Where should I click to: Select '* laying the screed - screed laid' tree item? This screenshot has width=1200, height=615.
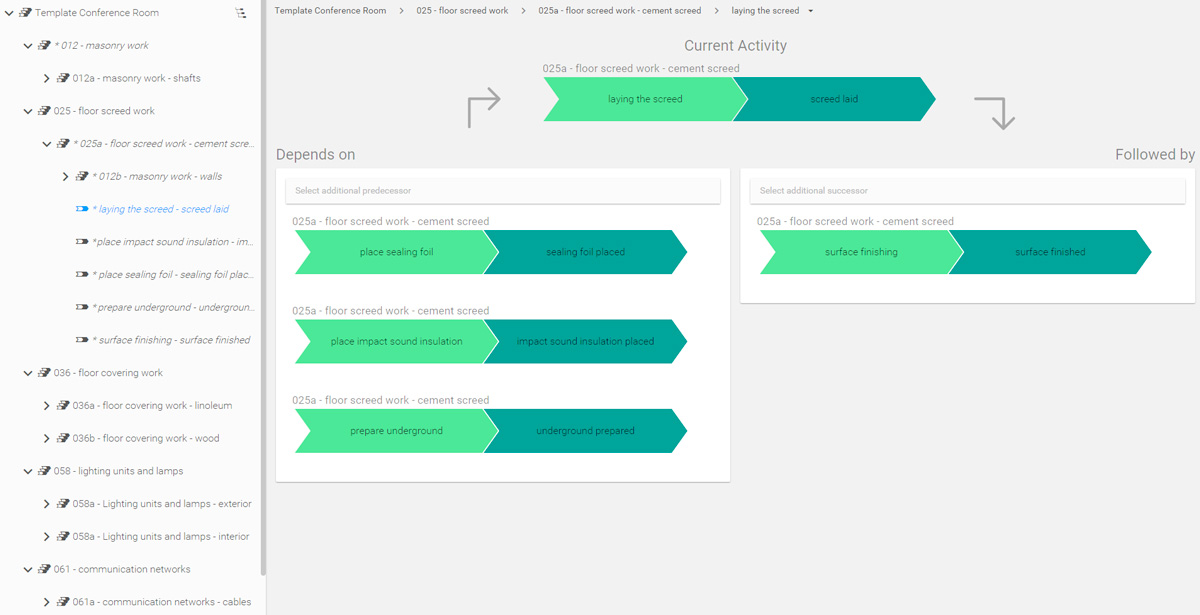161,209
